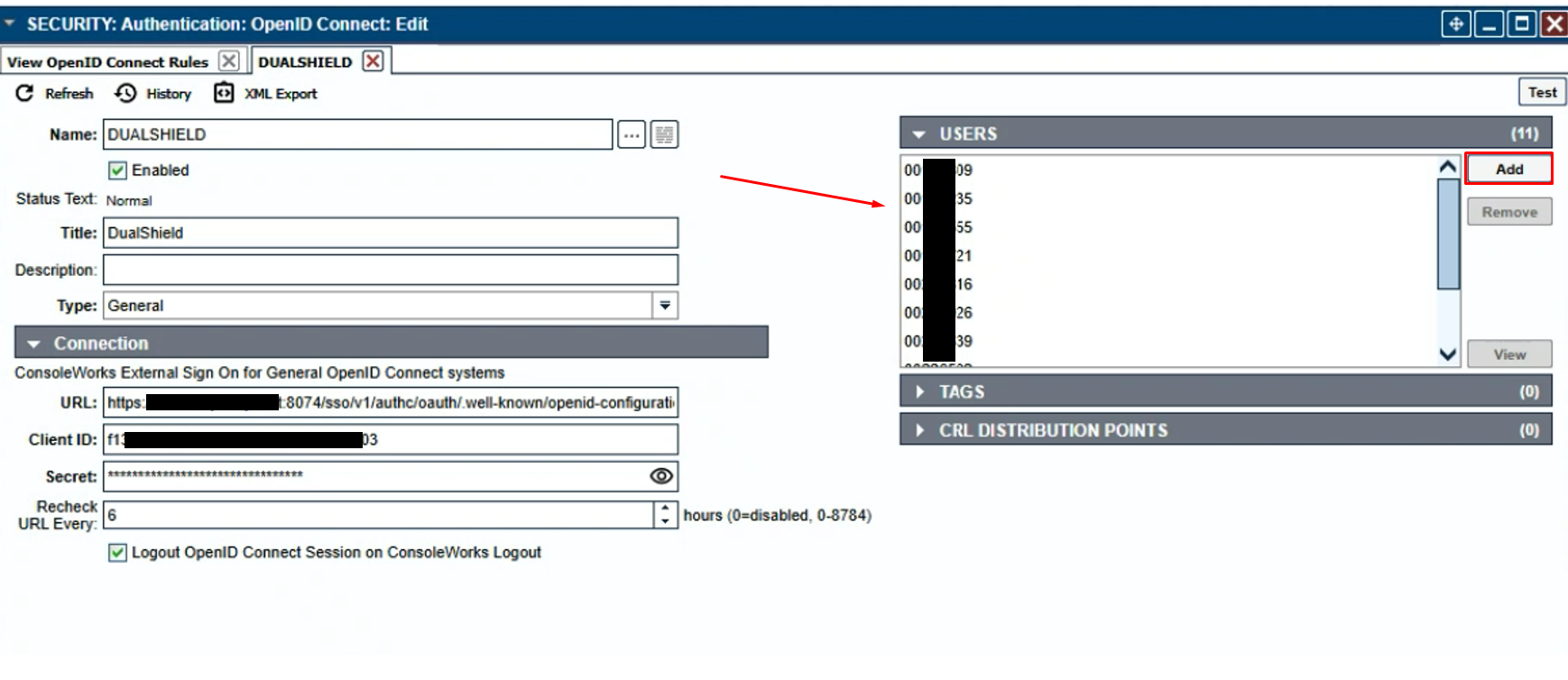Open the Type dropdown arrow

click(665, 306)
